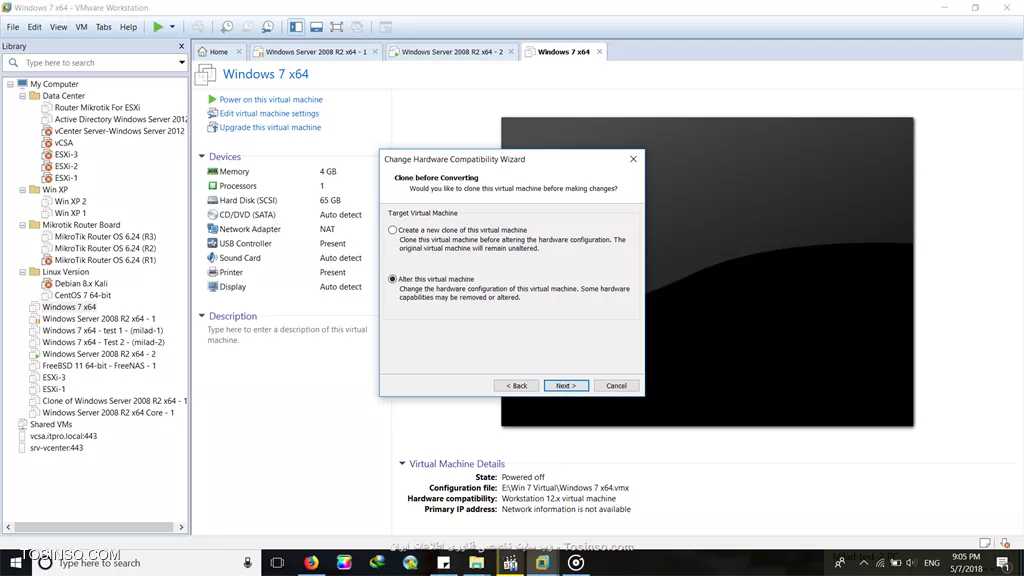Open the View menu
Viewport: 1024px width, 576px height.
click(59, 27)
